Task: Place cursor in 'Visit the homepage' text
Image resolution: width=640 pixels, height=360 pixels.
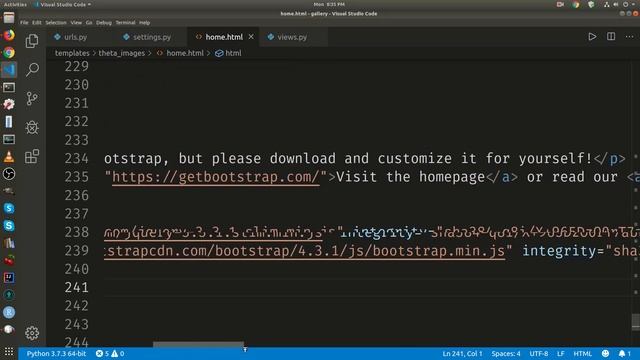Action: click(410, 177)
